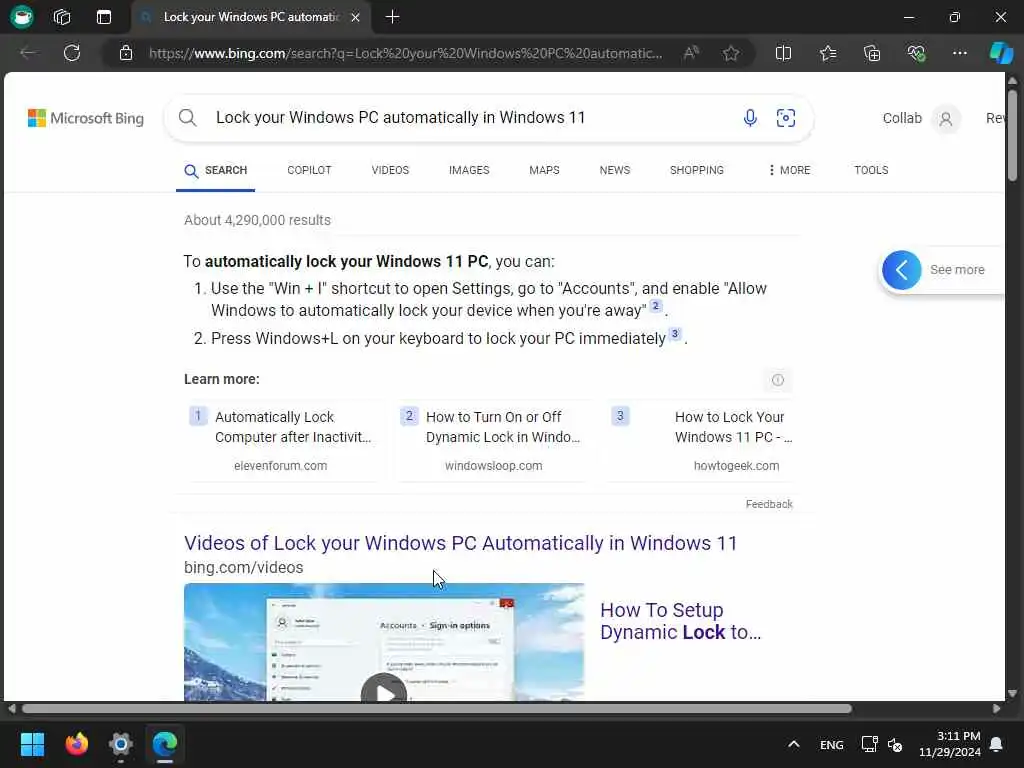Switch to the COPILOT tab
This screenshot has width=1024, height=768.
[x=309, y=170]
